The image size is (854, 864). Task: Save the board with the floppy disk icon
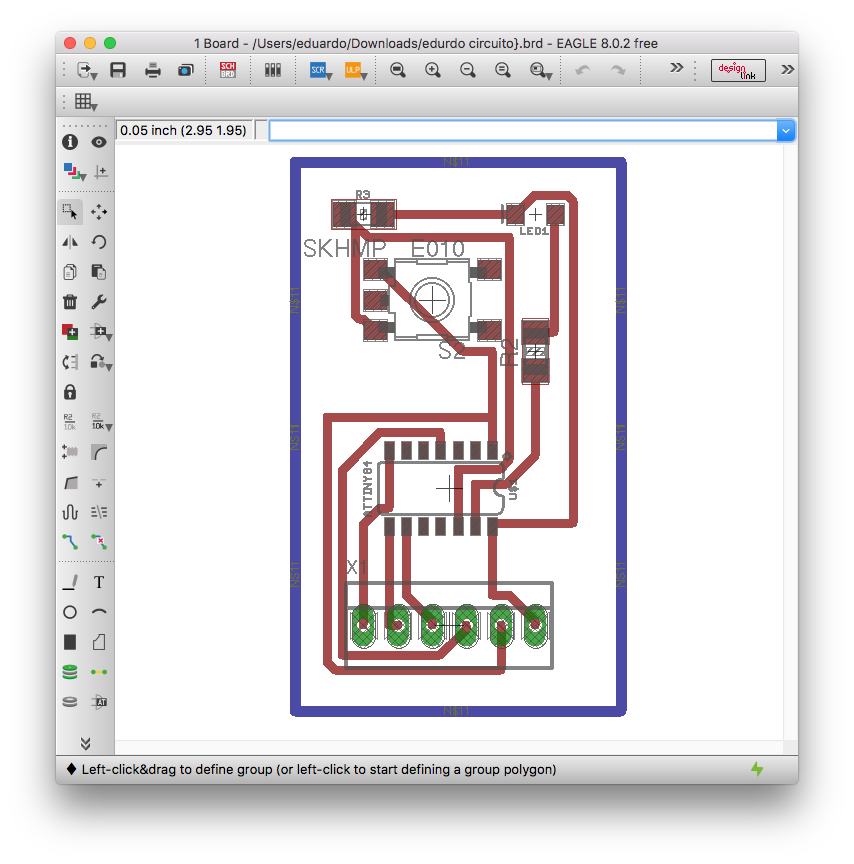click(118, 70)
